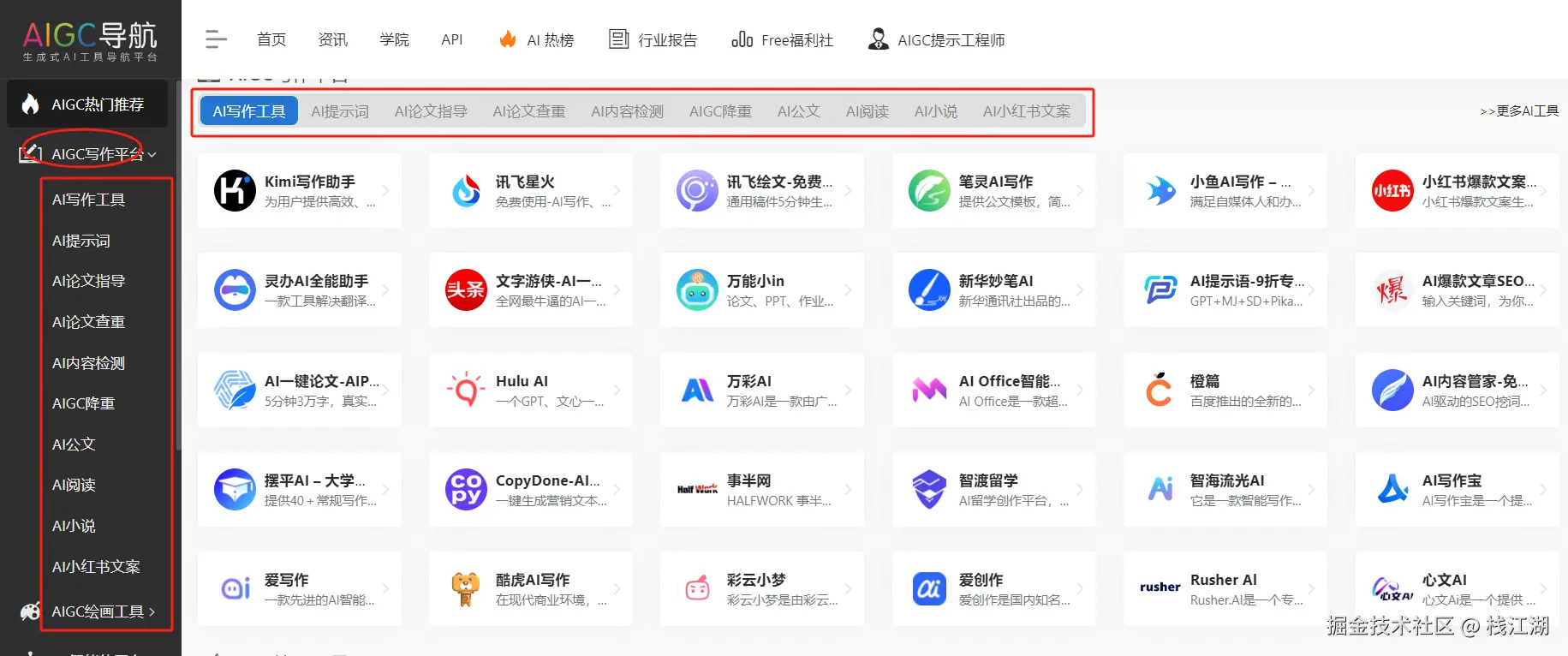Select AI小红书文案 in the sidebar
1568x656 pixels.
96,567
